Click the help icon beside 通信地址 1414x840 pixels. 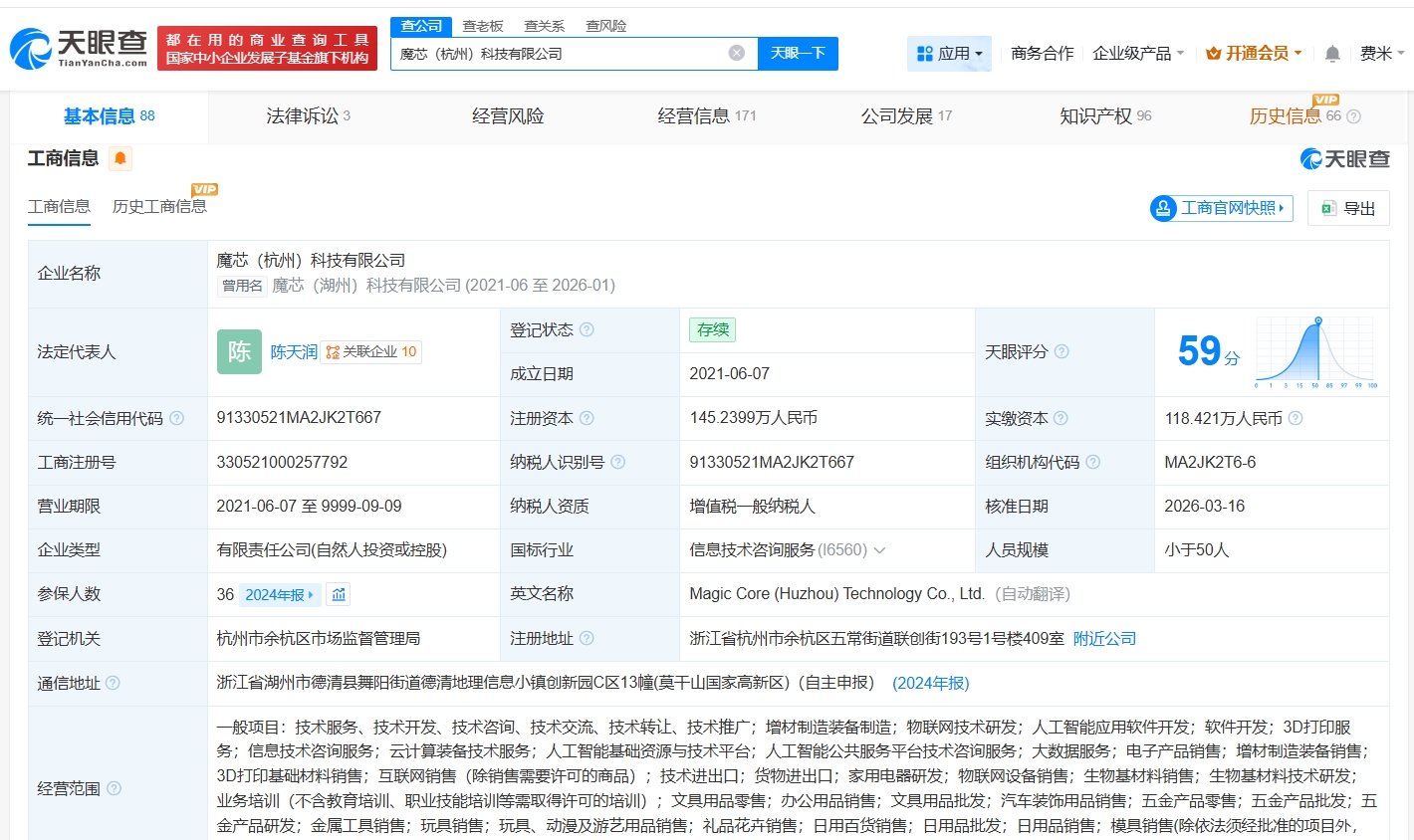coord(113,683)
